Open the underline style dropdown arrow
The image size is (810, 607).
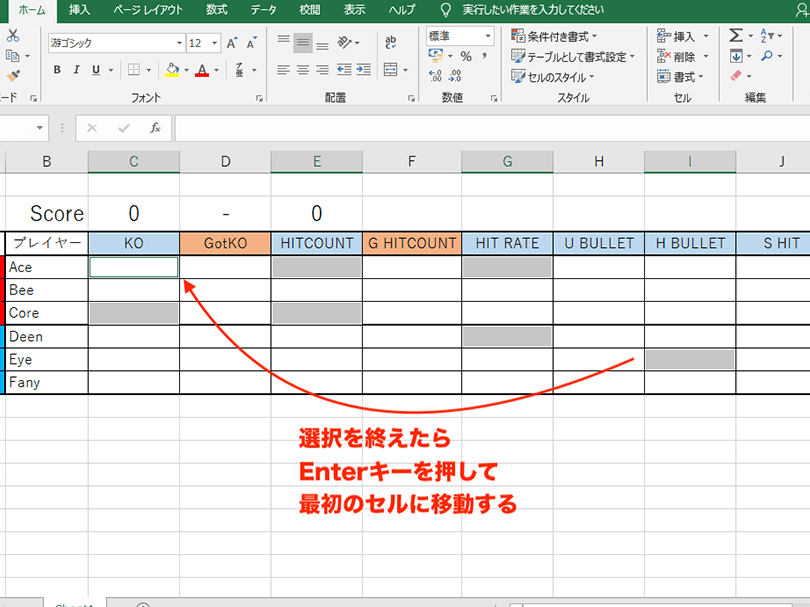click(x=111, y=70)
